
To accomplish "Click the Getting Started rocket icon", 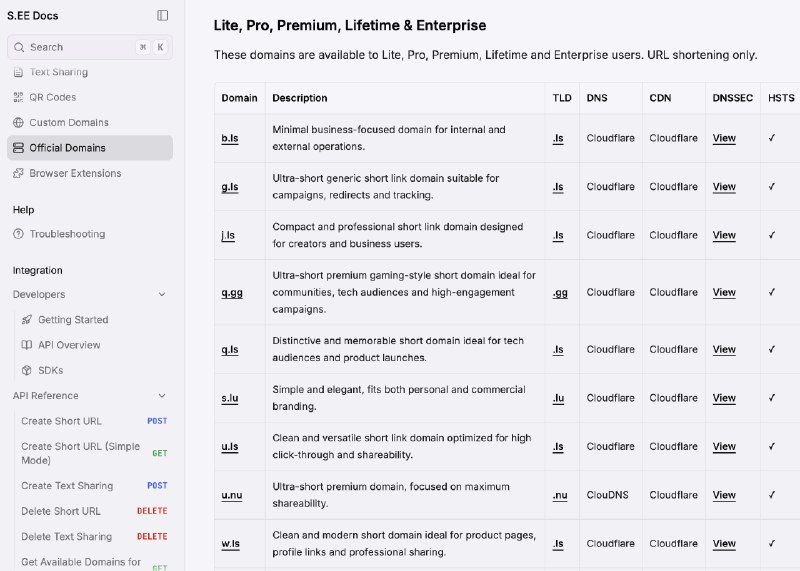I will [x=27, y=320].
